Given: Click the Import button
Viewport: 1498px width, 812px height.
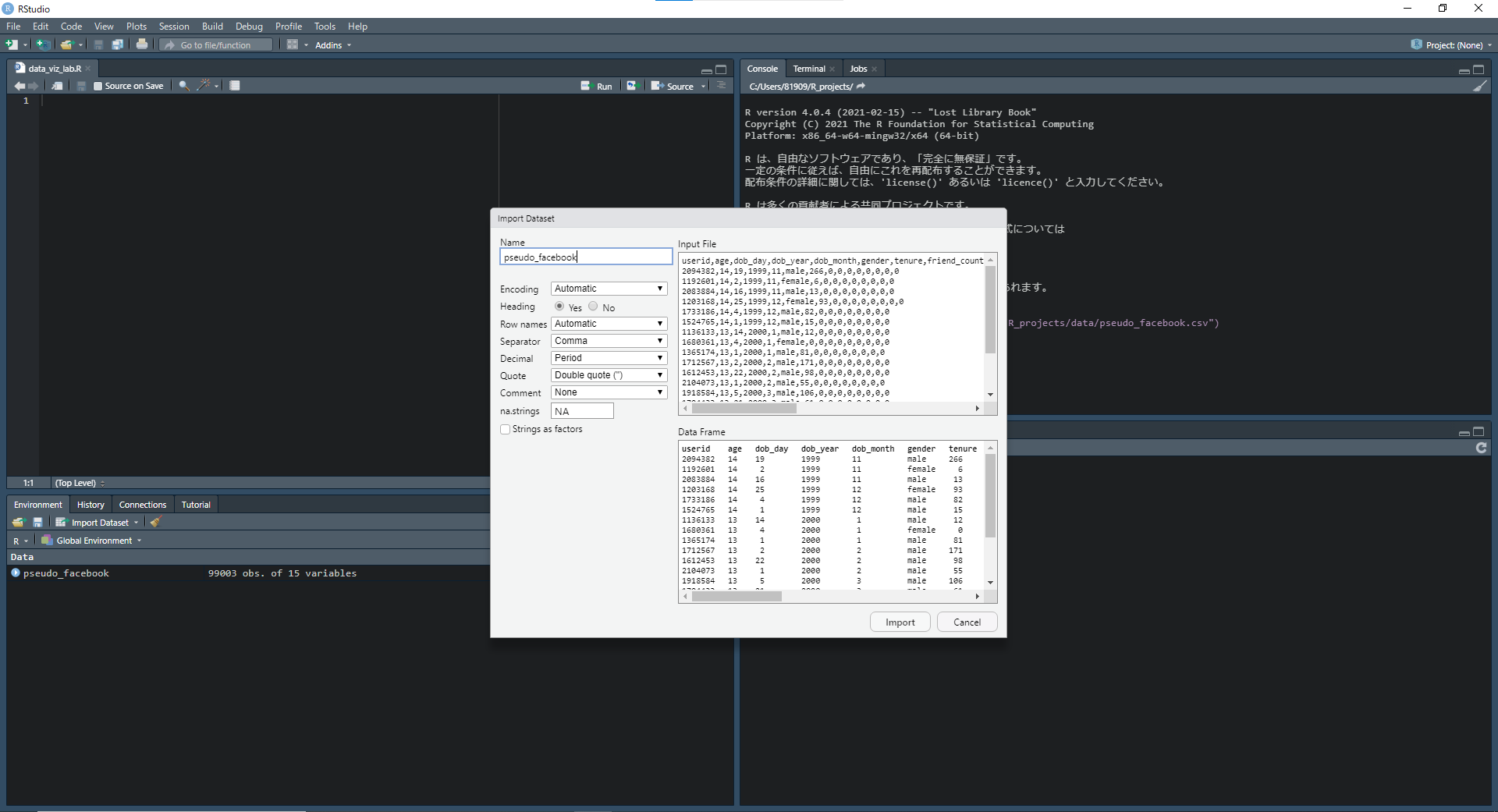Looking at the screenshot, I should (900, 622).
